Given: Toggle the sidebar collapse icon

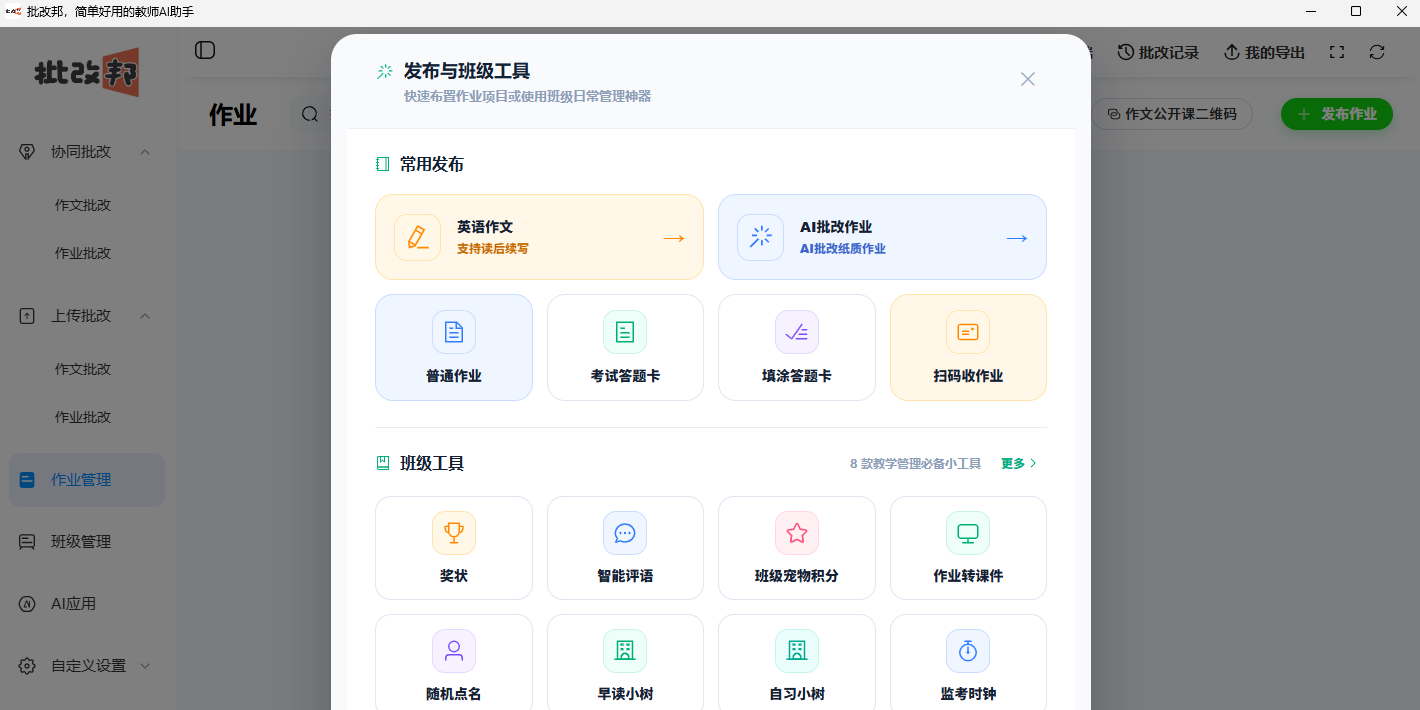Looking at the screenshot, I should [205, 50].
